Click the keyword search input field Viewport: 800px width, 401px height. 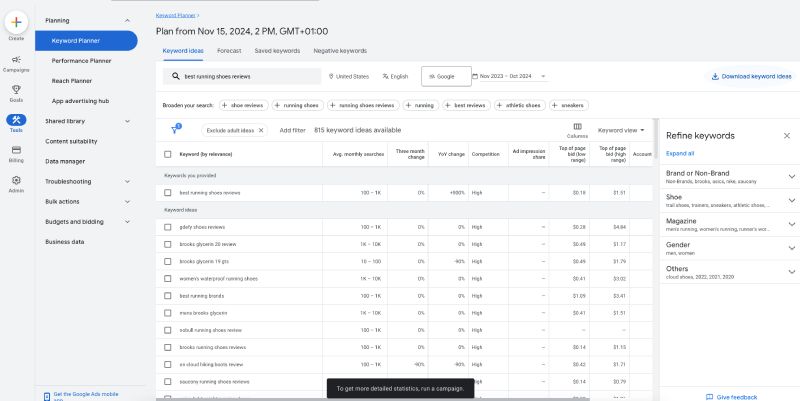coord(242,77)
